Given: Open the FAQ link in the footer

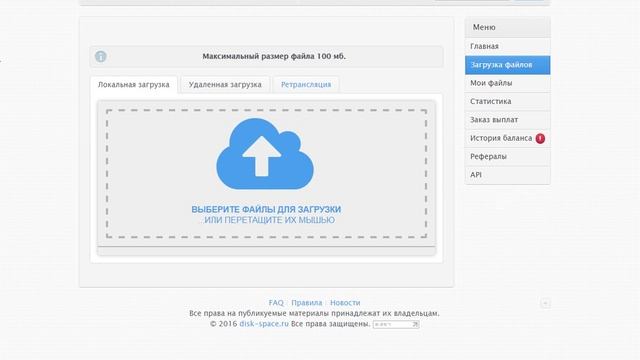Looking at the screenshot, I should coord(276,303).
